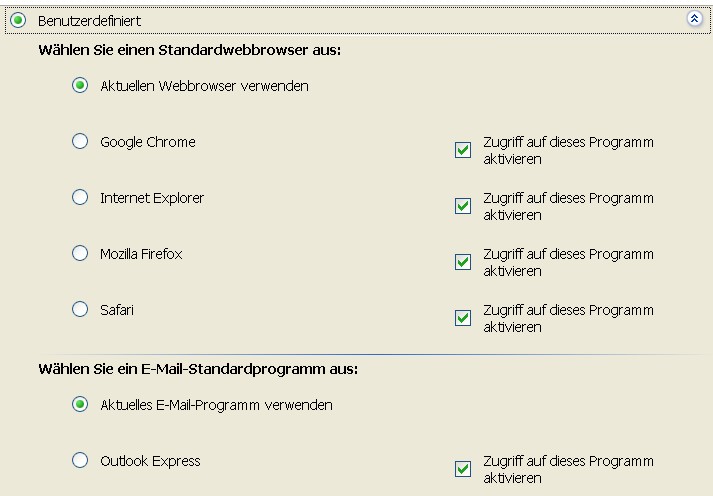Screen dimensions: 713x496
Task: Click the Mozilla Firefox label text
Action: pyautogui.click(x=141, y=254)
